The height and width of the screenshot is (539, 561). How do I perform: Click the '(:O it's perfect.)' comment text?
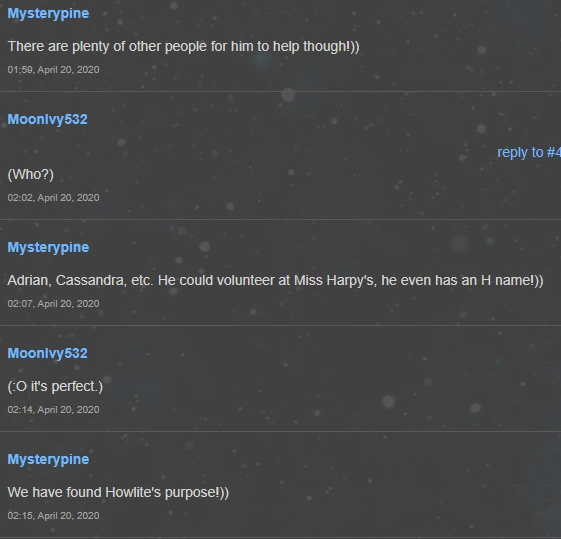tap(55, 387)
